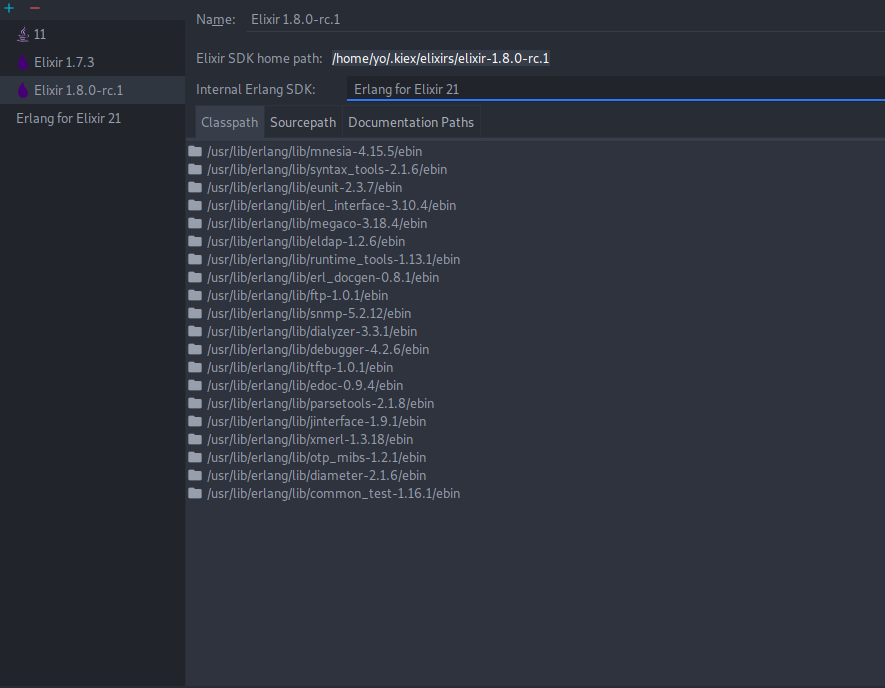Click the Java cup icon beside "11"
Screen dimensions: 885x688
point(22,33)
